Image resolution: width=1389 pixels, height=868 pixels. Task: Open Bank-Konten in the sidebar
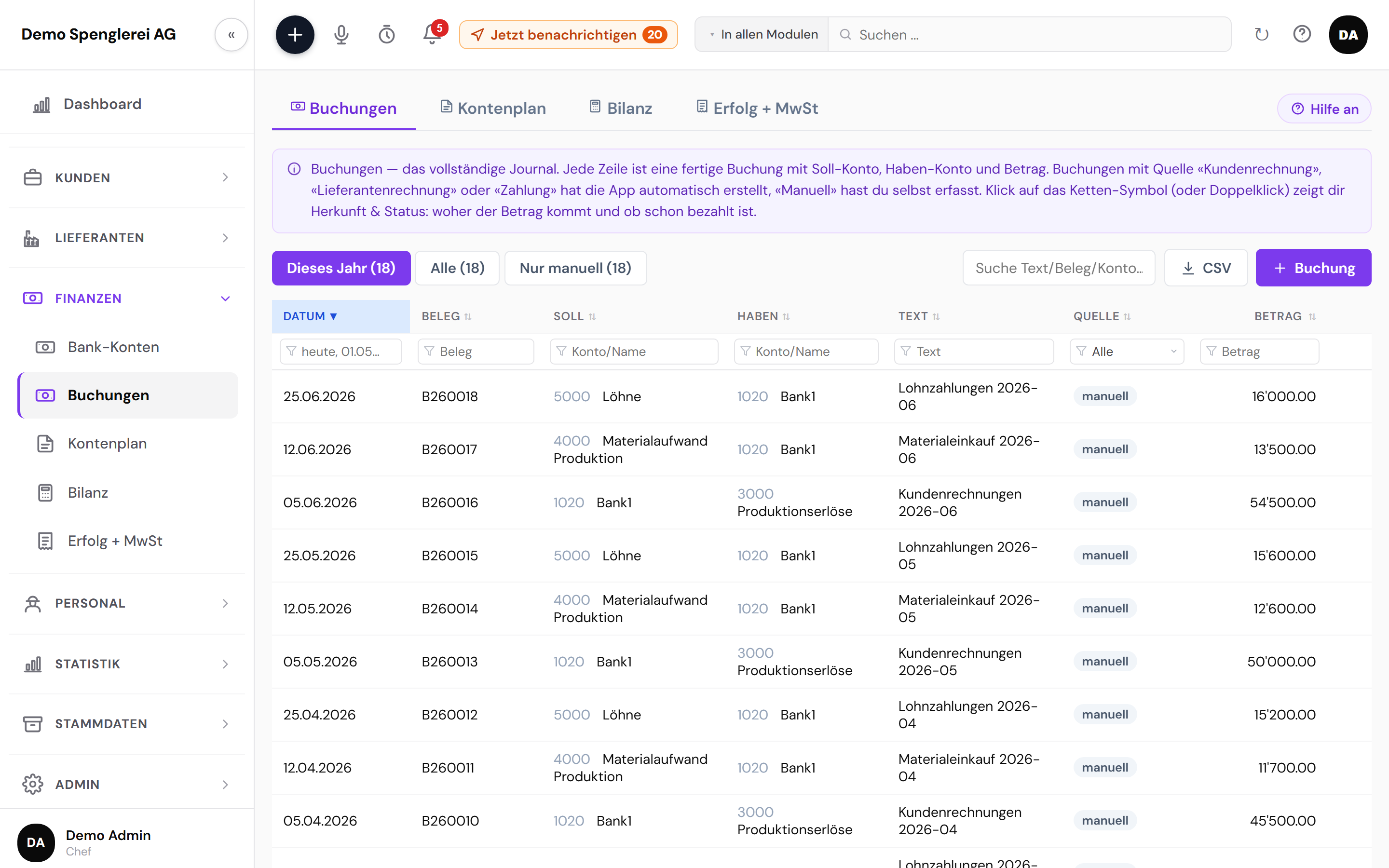pos(127,347)
